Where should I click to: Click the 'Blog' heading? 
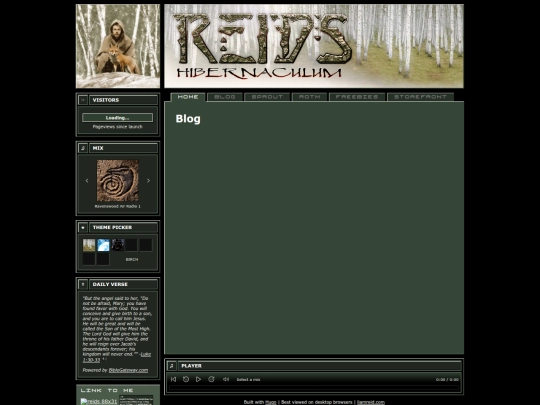188,118
